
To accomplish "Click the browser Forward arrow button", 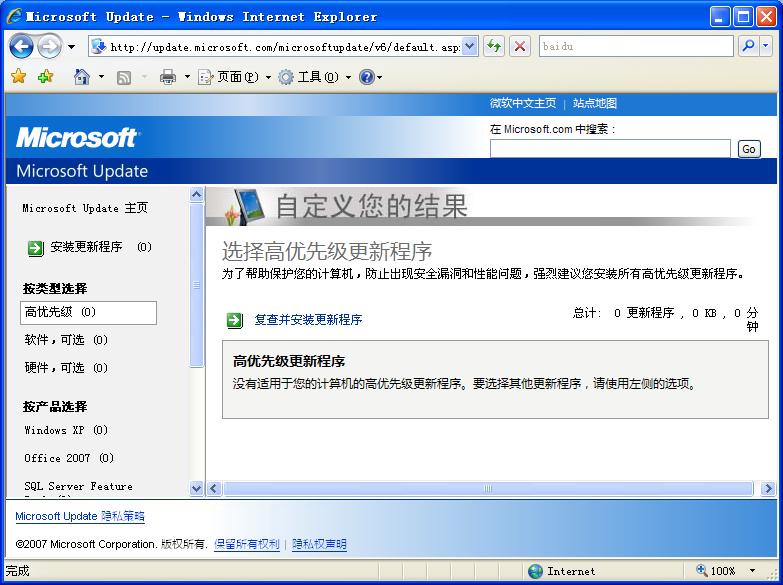I will (x=49, y=47).
